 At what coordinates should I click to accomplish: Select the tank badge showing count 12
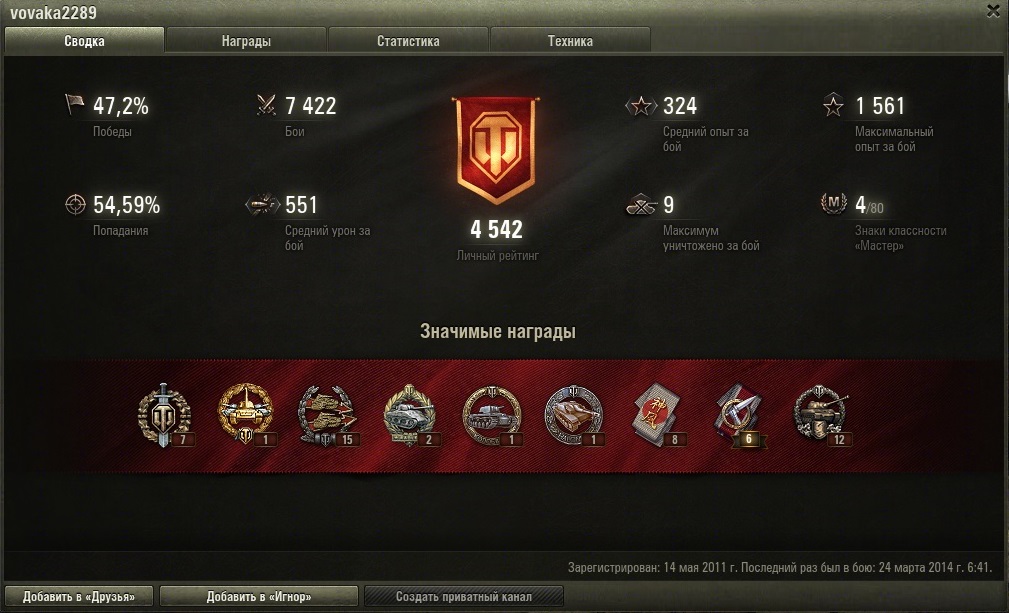[822, 416]
